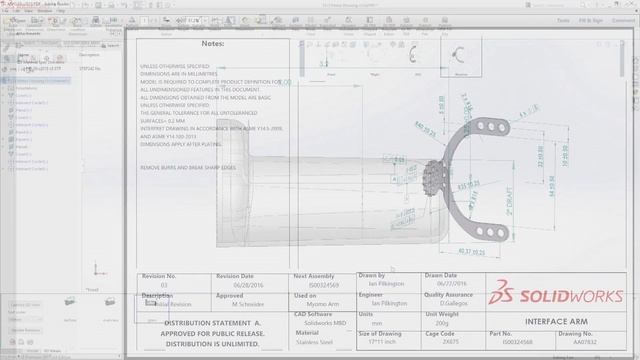Open the Tools pane tab
The width and height of the screenshot is (640, 360).
(x=563, y=20)
